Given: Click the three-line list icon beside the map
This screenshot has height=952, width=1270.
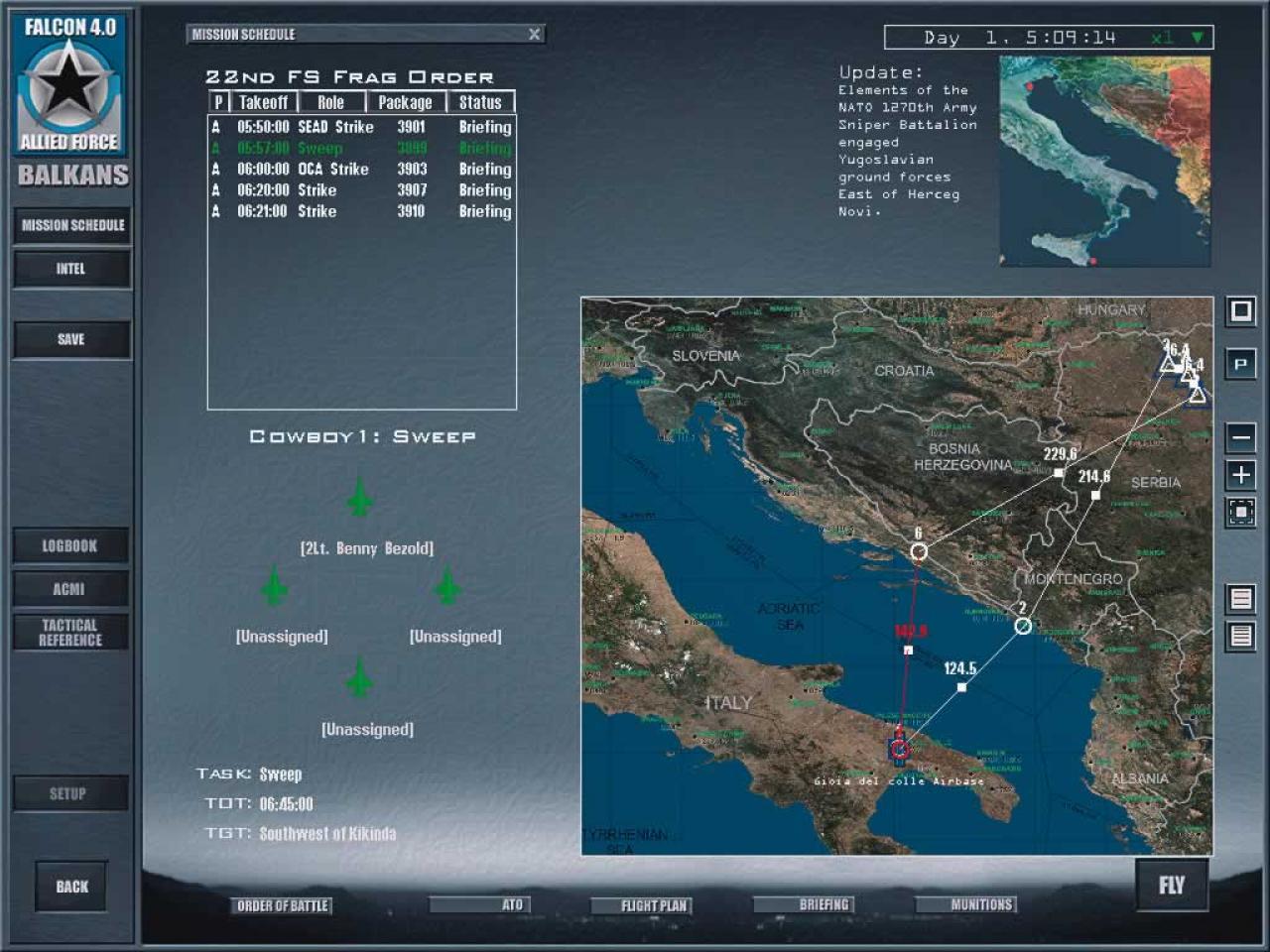Looking at the screenshot, I should [1240, 598].
